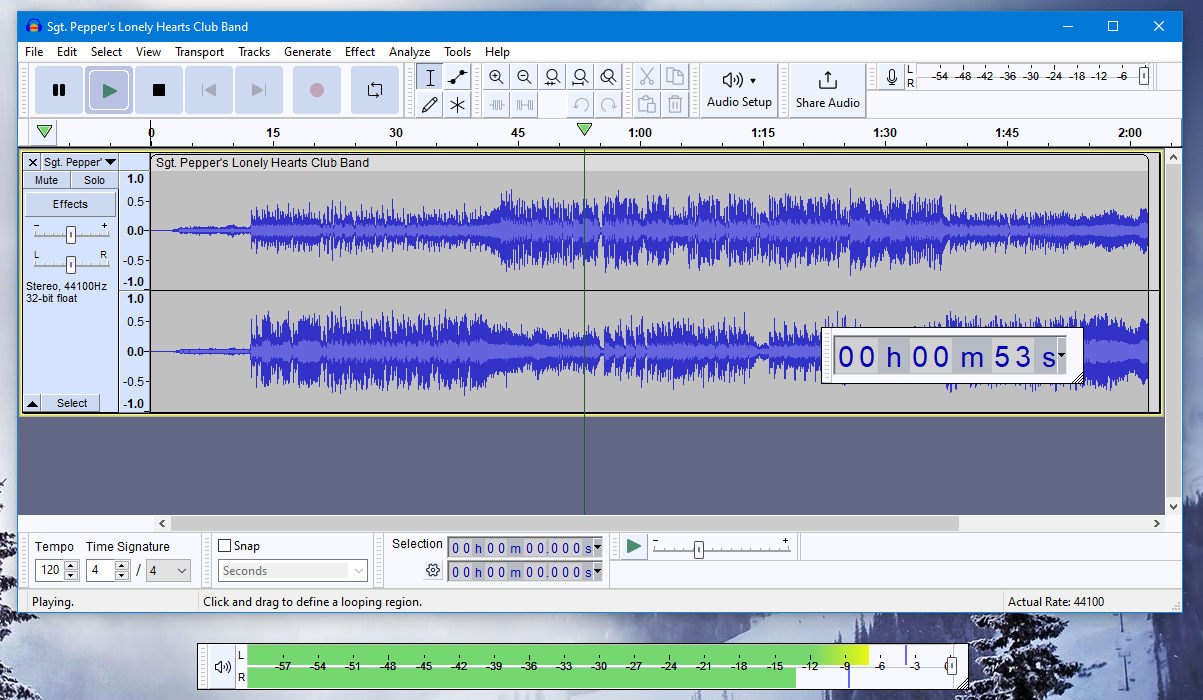Pause playback with the Pause button
The width and height of the screenshot is (1203, 700).
pos(59,90)
